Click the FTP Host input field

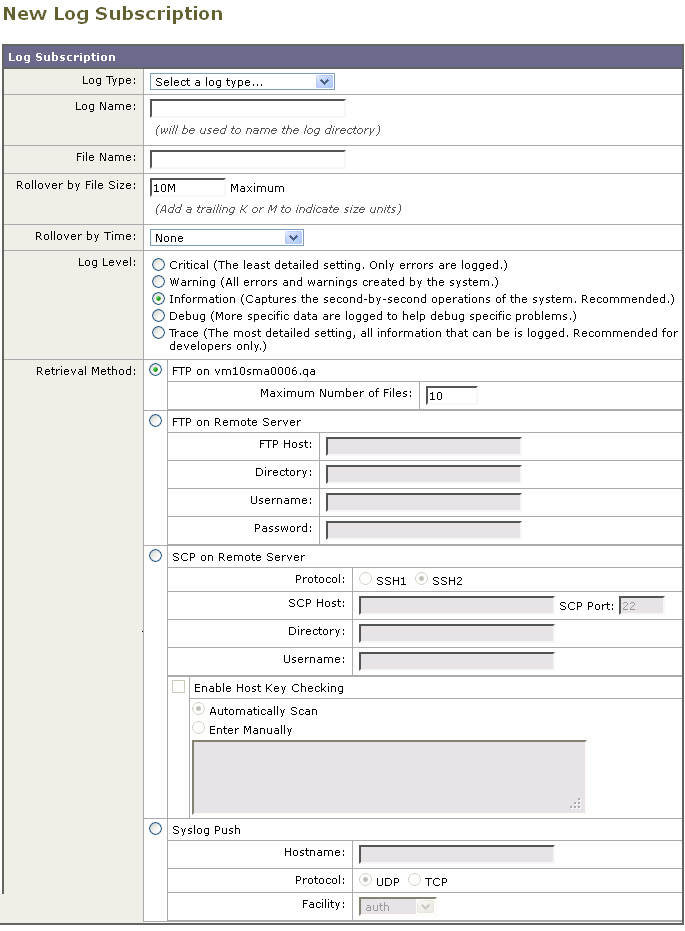coord(424,446)
